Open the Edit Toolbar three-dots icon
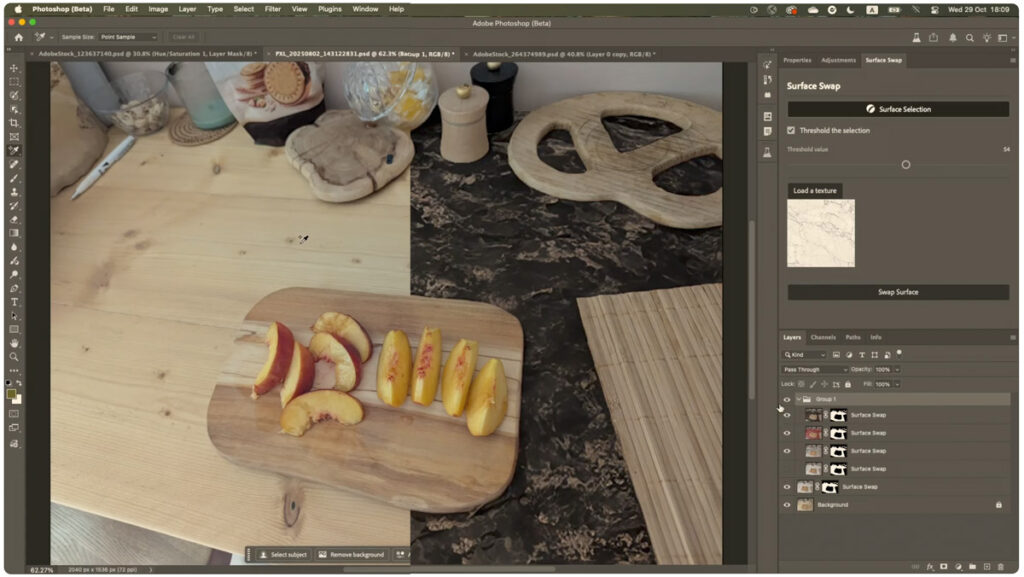Image resolution: width=1024 pixels, height=577 pixels. click(14, 370)
